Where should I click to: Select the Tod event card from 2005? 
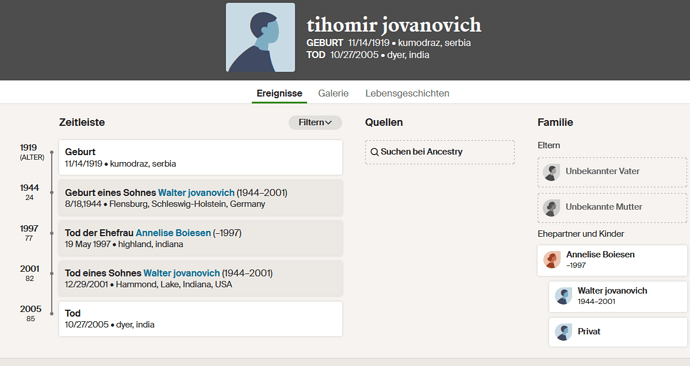pyautogui.click(x=200, y=319)
